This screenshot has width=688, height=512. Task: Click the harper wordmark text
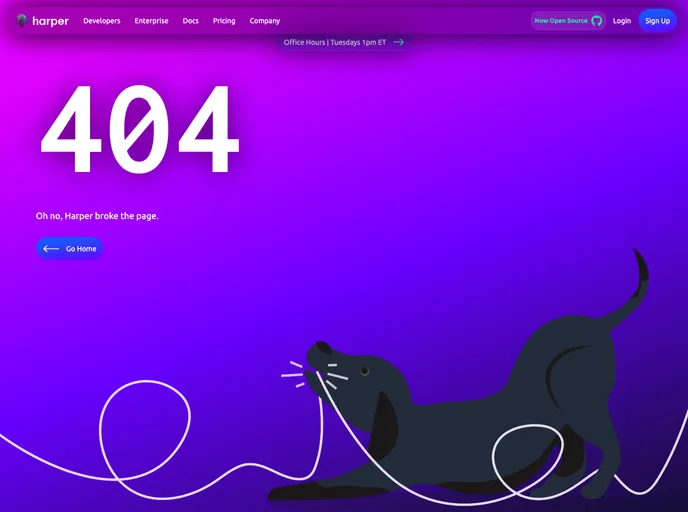[50, 21]
